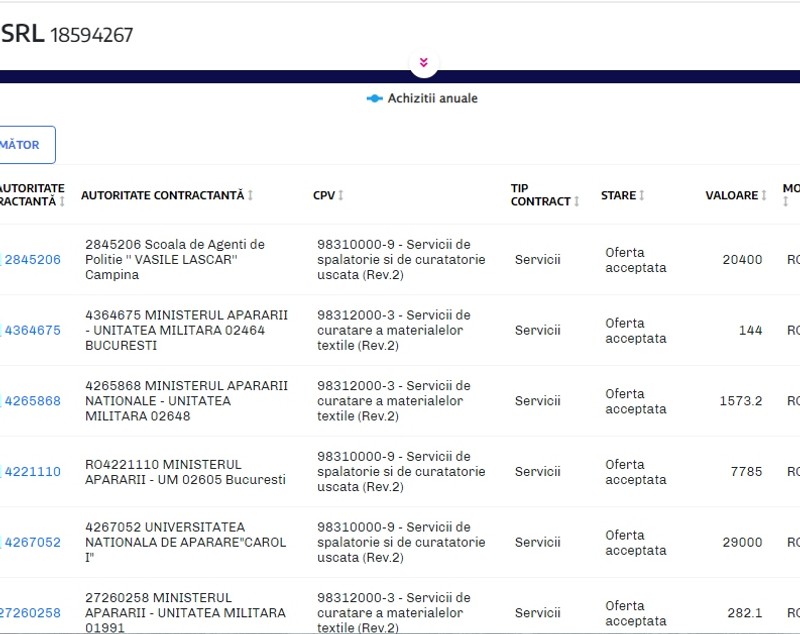Select UM 02605 Bucuresti cell
The width and height of the screenshot is (800, 634).
[x=185, y=472]
